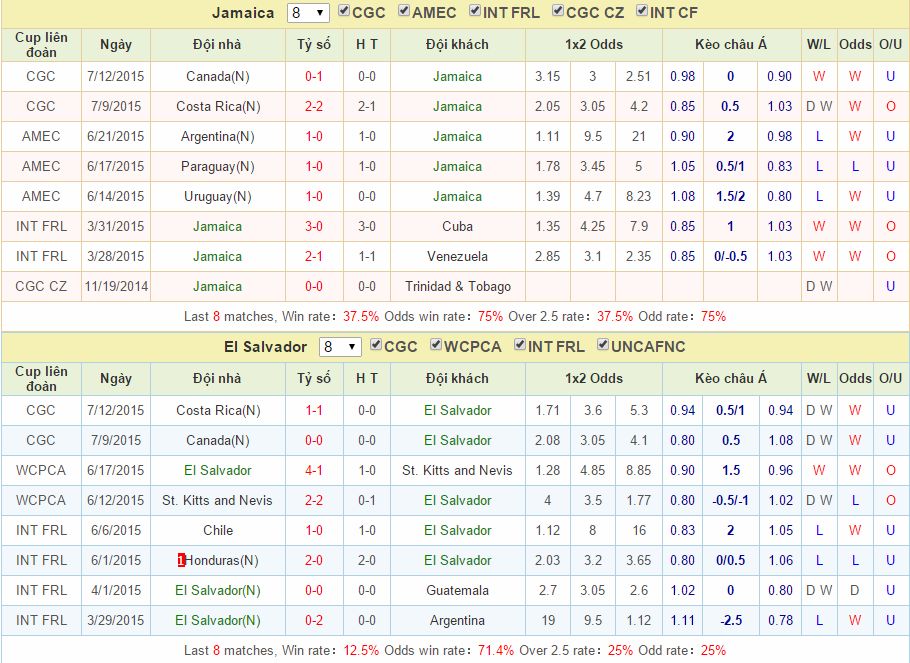This screenshot has width=910, height=663.
Task: Open the 0-2 score of El Salvador vs Argentina
Action: [x=314, y=621]
